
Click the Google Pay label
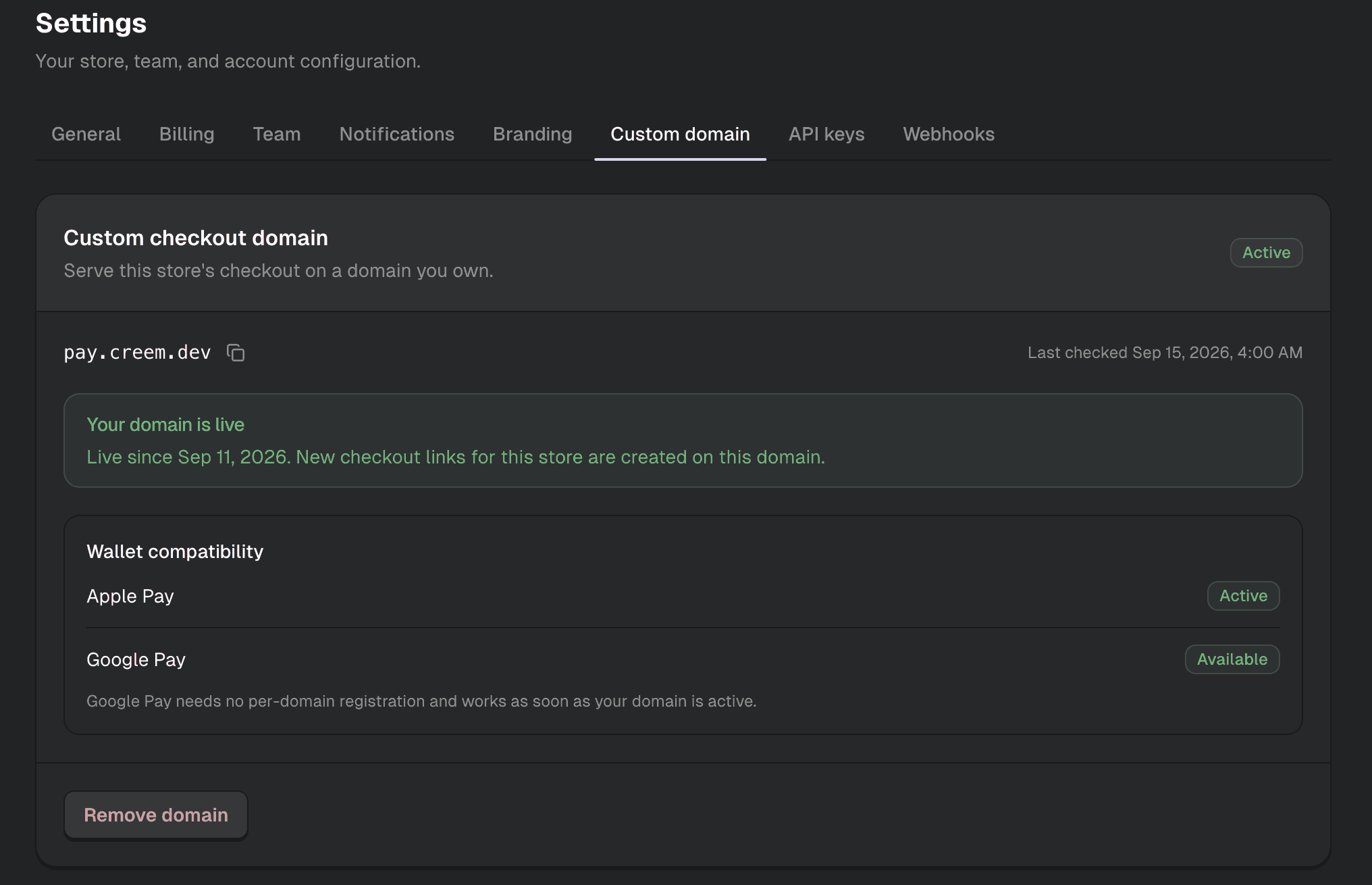(x=136, y=659)
